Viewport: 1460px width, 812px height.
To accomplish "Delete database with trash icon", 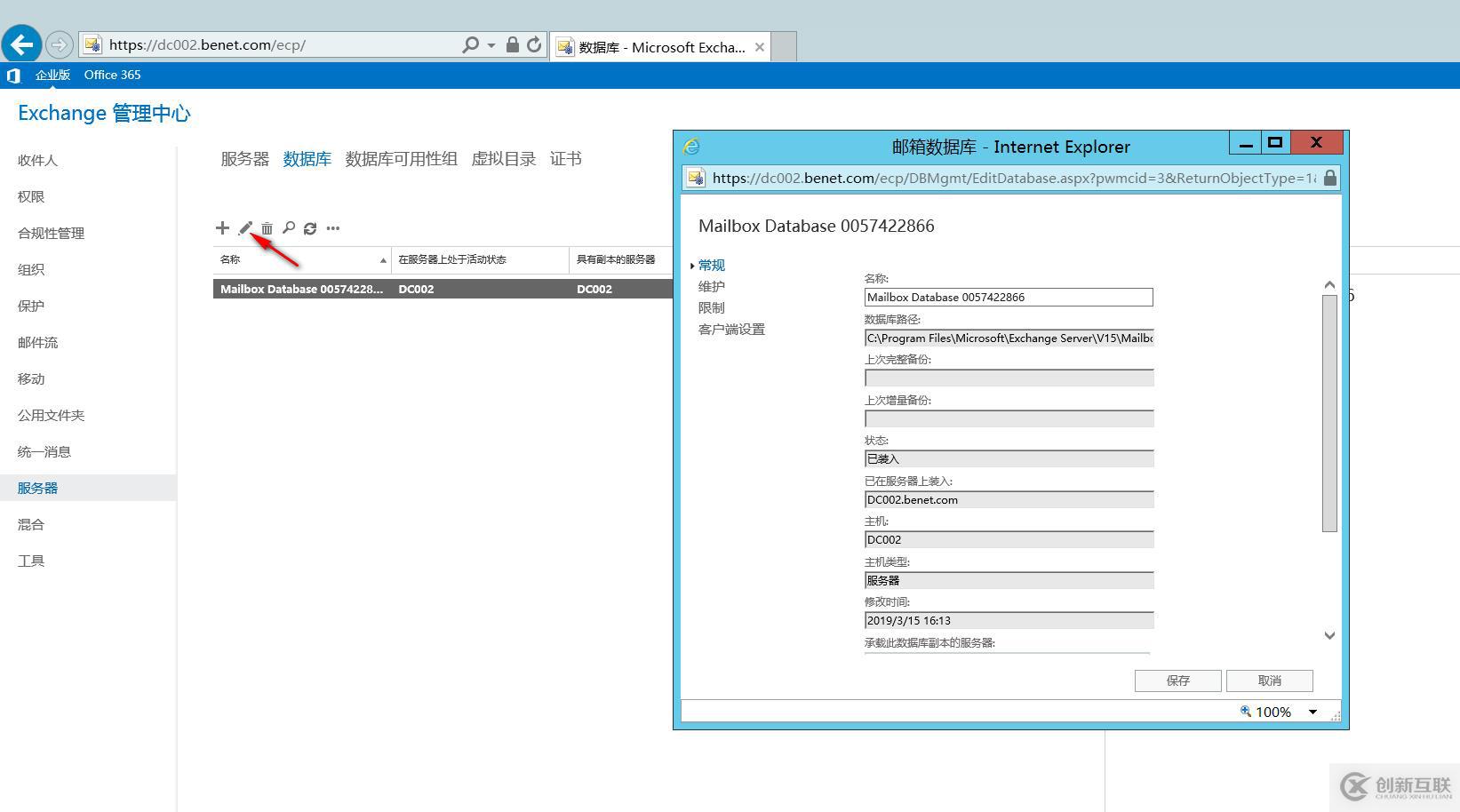I will 267,228.
